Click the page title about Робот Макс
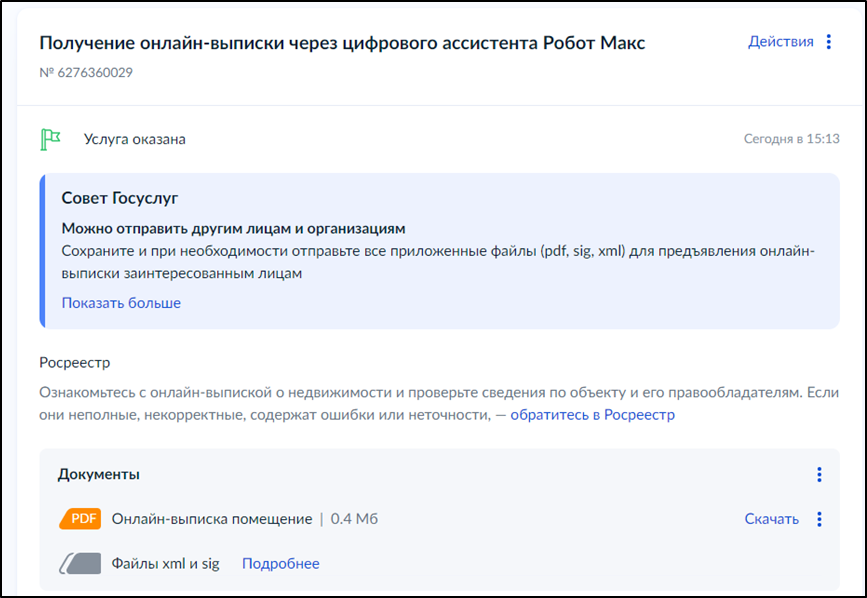This screenshot has height=598, width=867. pos(342,43)
